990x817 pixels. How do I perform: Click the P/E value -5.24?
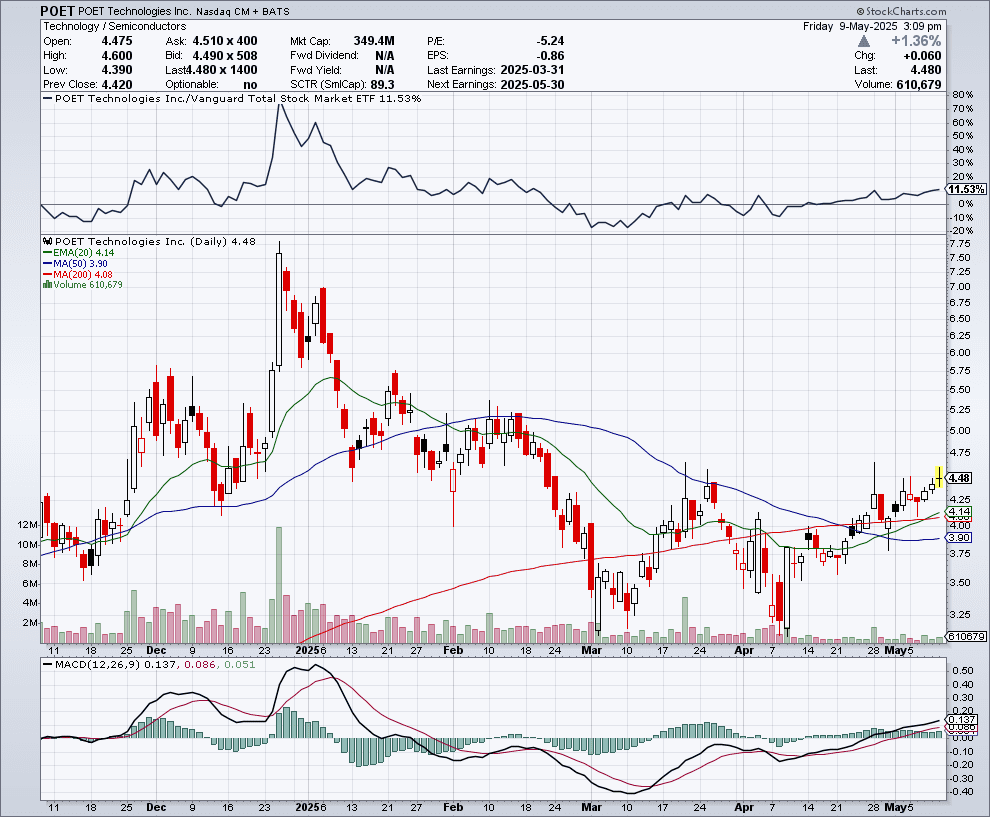[x=549, y=41]
